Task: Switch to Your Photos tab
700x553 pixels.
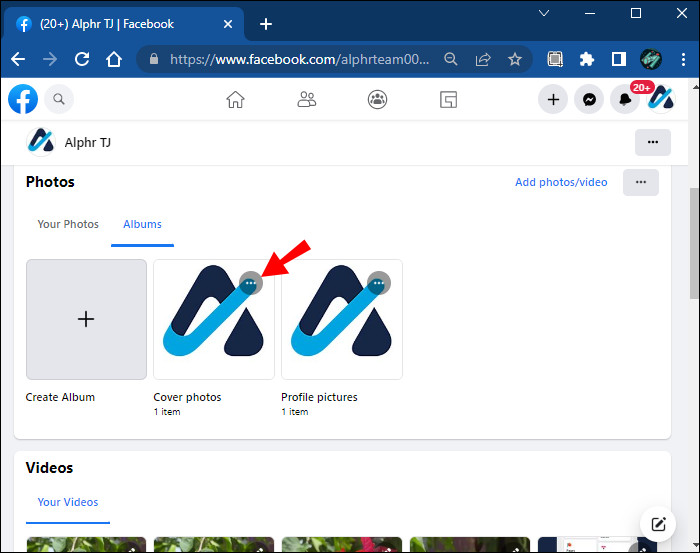Action: tap(68, 224)
